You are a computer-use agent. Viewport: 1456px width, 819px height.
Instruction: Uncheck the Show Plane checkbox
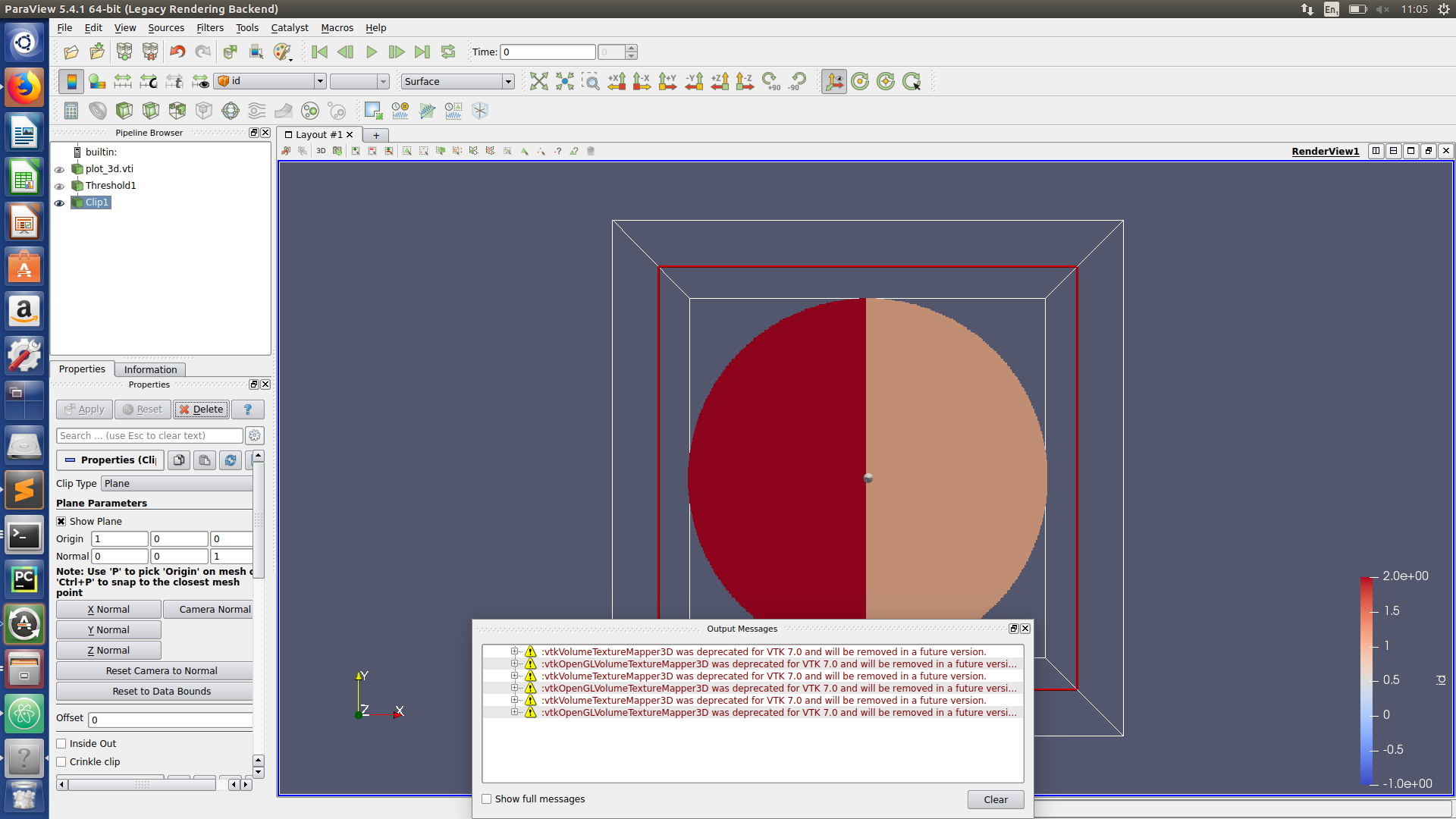[61, 522]
